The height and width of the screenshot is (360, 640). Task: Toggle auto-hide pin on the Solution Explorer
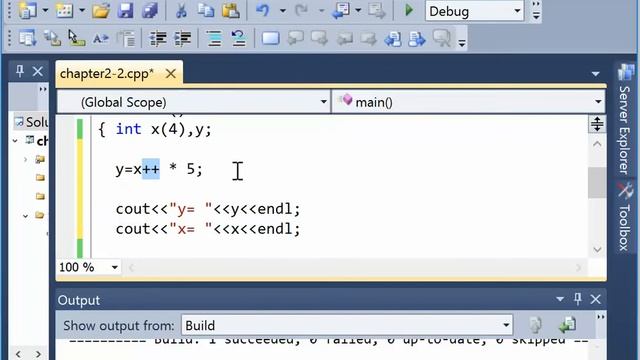20,71
